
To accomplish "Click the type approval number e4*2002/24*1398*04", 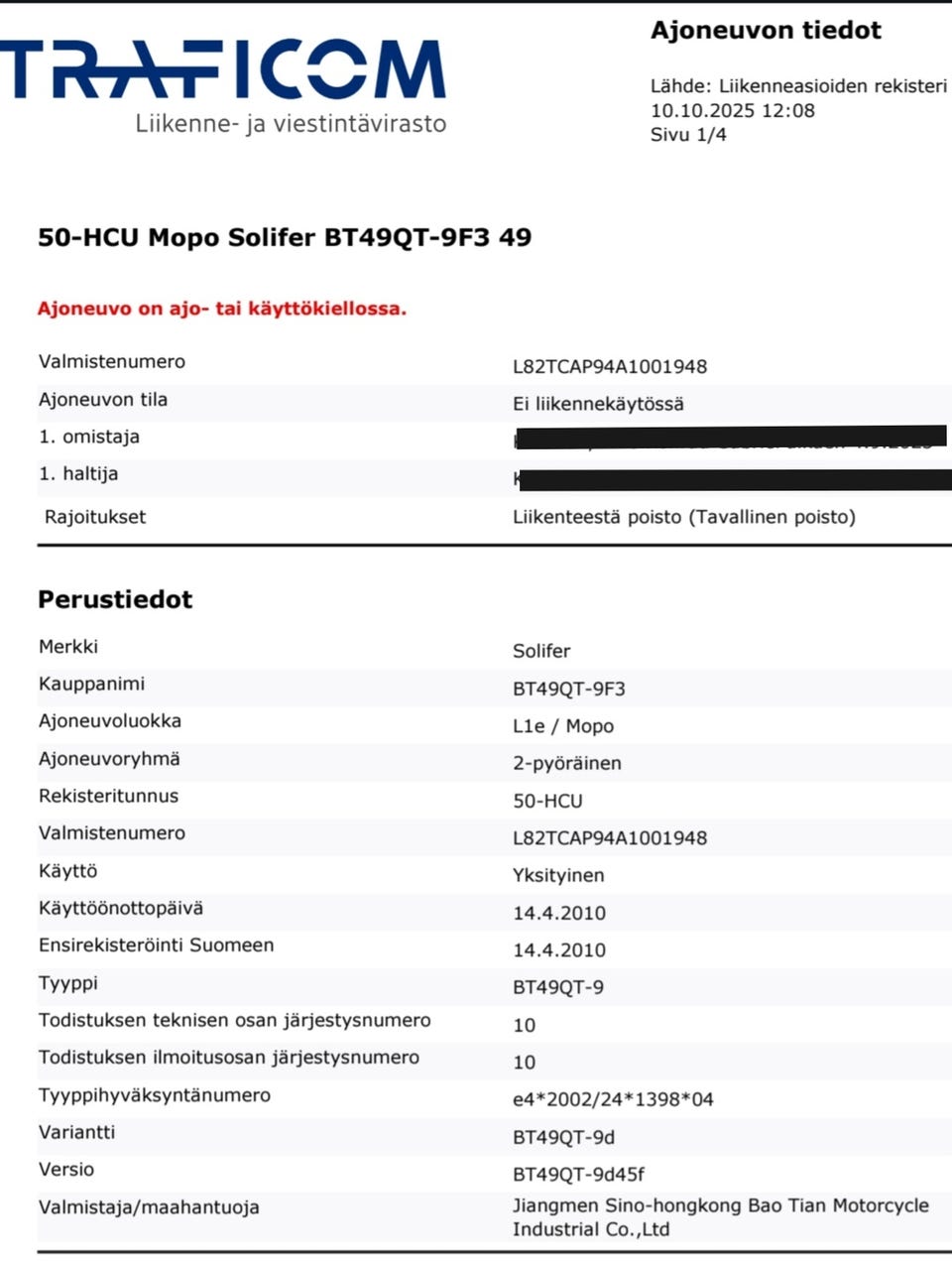I will pyautogui.click(x=613, y=1099).
